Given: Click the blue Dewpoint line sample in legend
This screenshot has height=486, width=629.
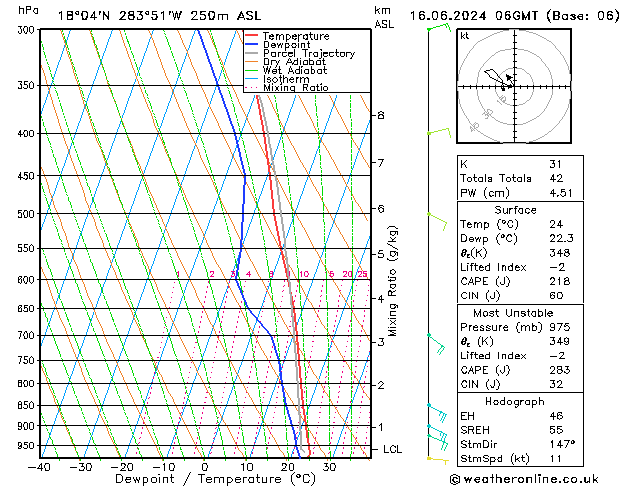Looking at the screenshot, I should [x=251, y=45].
